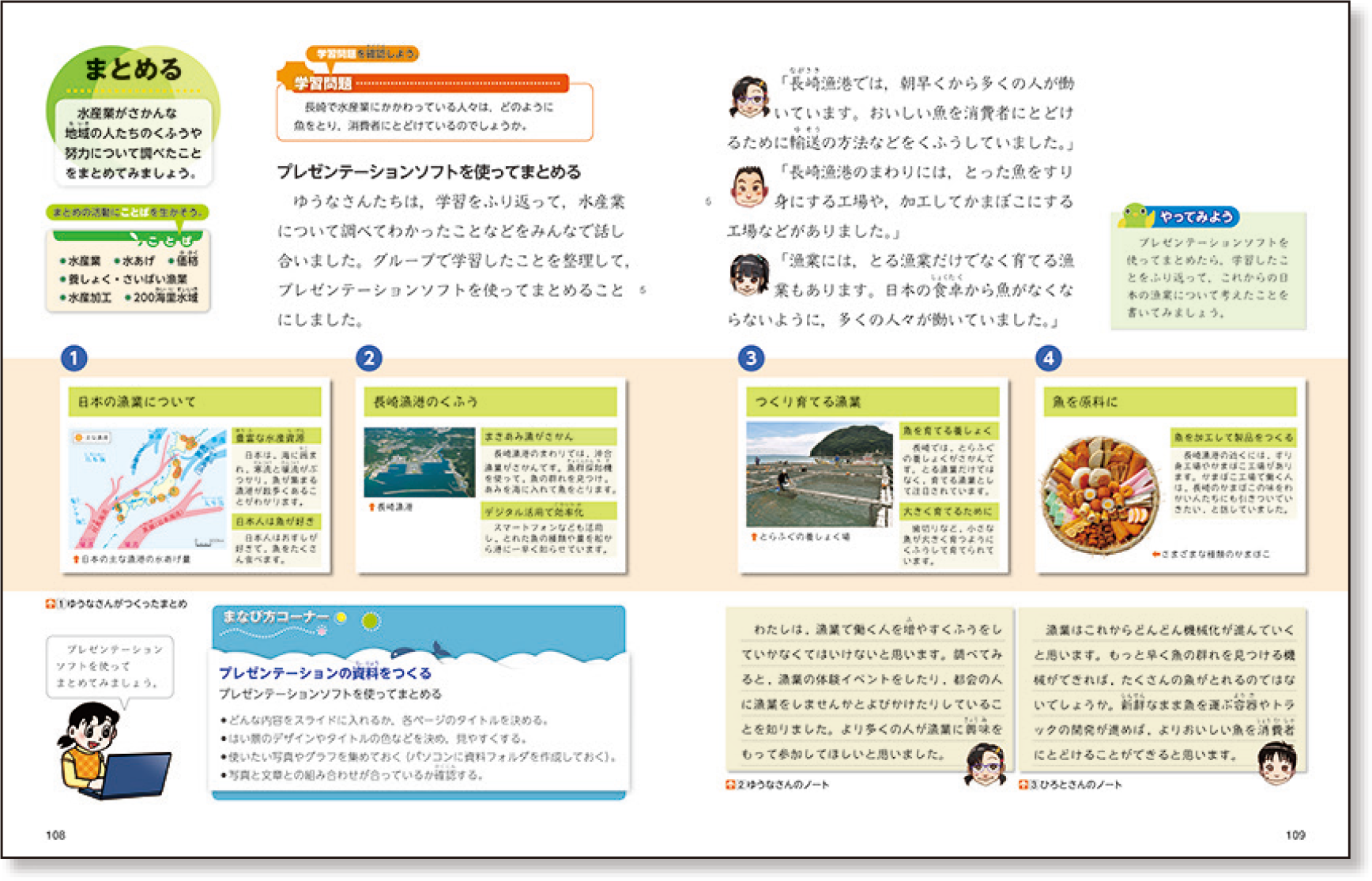This screenshot has width=1372, height=881.
Task: Click the blue number 3 circle
Action: tap(751, 358)
